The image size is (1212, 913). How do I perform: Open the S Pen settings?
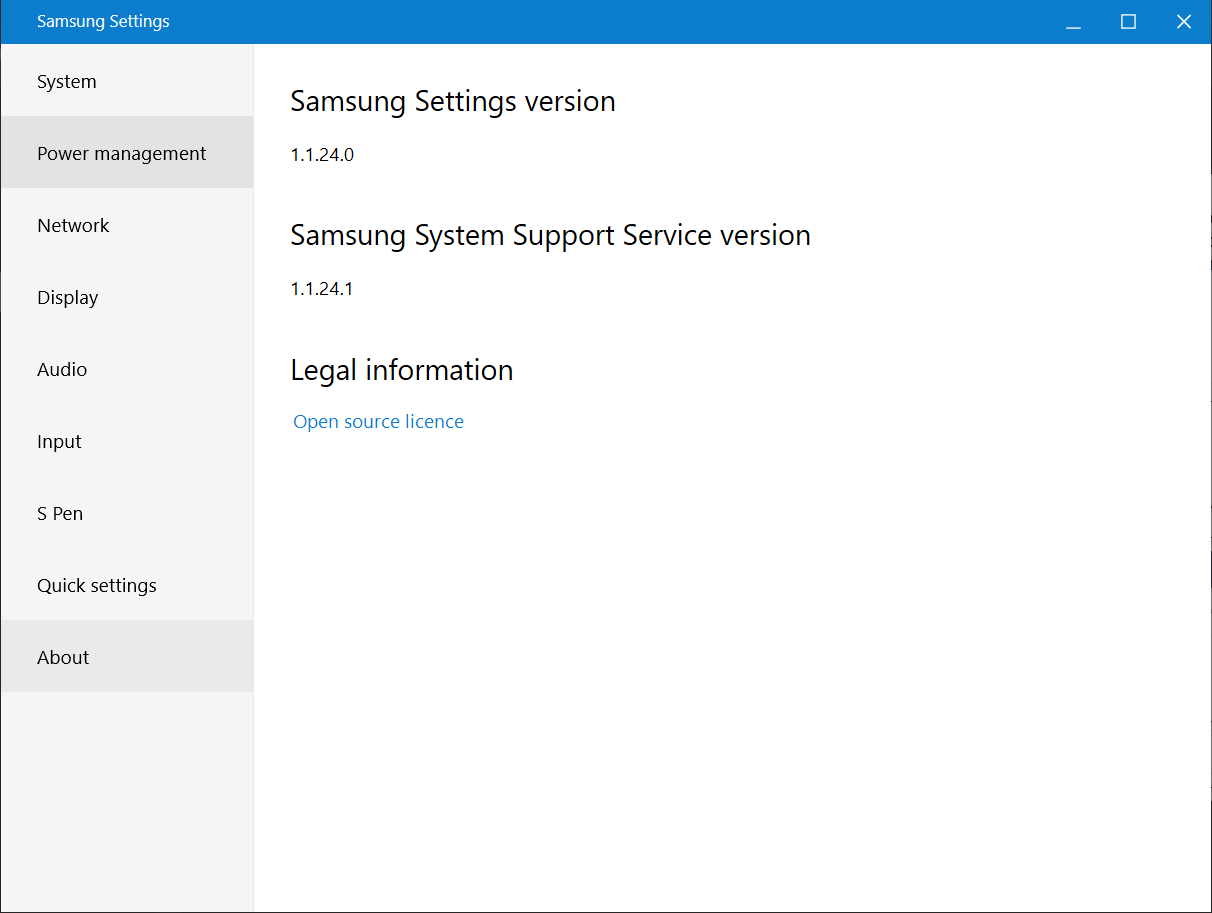127,513
